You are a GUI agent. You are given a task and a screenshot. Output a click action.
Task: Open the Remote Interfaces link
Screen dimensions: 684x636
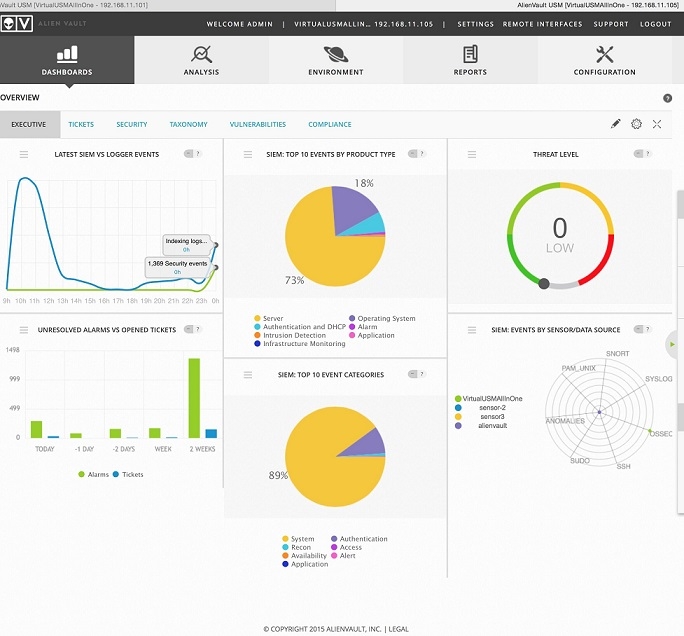(x=542, y=24)
